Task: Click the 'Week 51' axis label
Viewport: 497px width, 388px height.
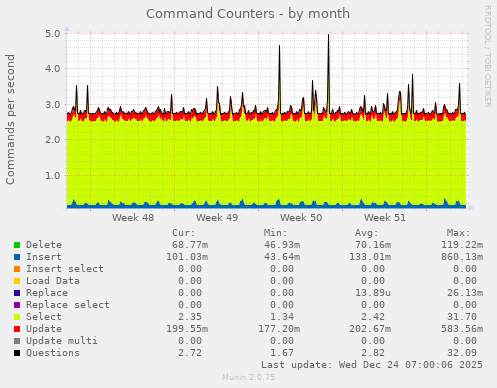Action: click(385, 218)
